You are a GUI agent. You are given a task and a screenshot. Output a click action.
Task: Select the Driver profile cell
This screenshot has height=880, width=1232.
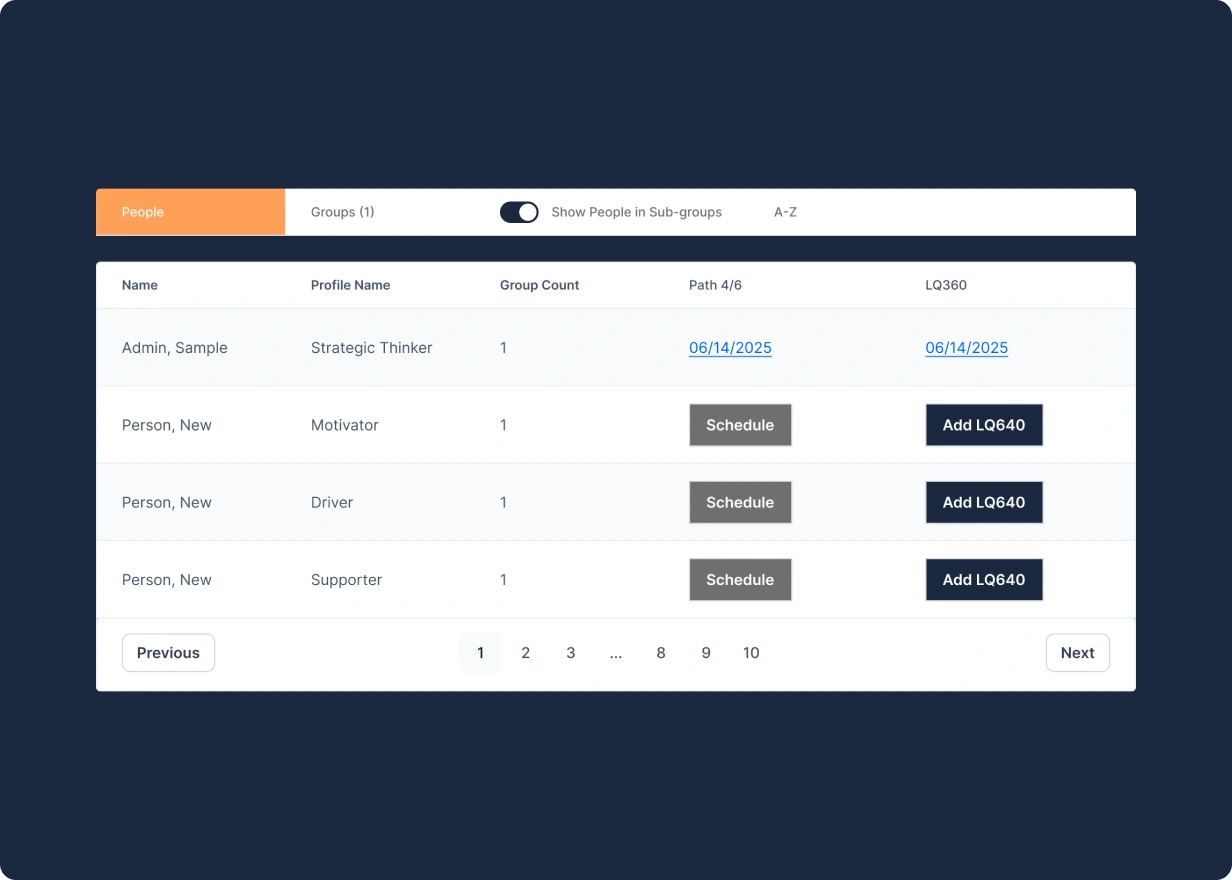(332, 502)
